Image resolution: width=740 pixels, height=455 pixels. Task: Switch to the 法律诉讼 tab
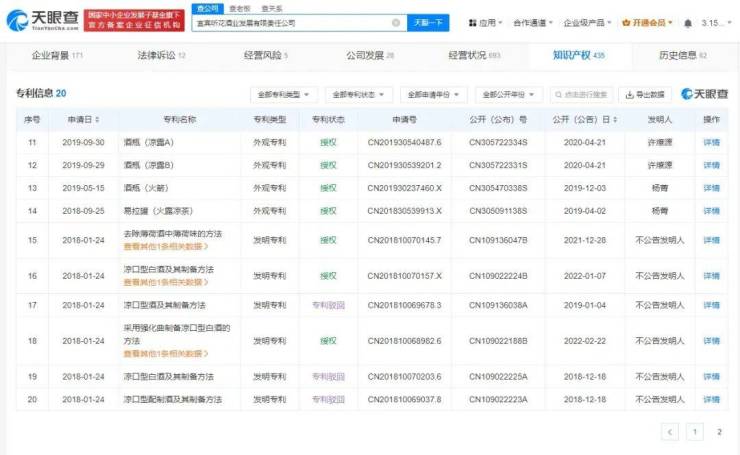click(x=160, y=55)
